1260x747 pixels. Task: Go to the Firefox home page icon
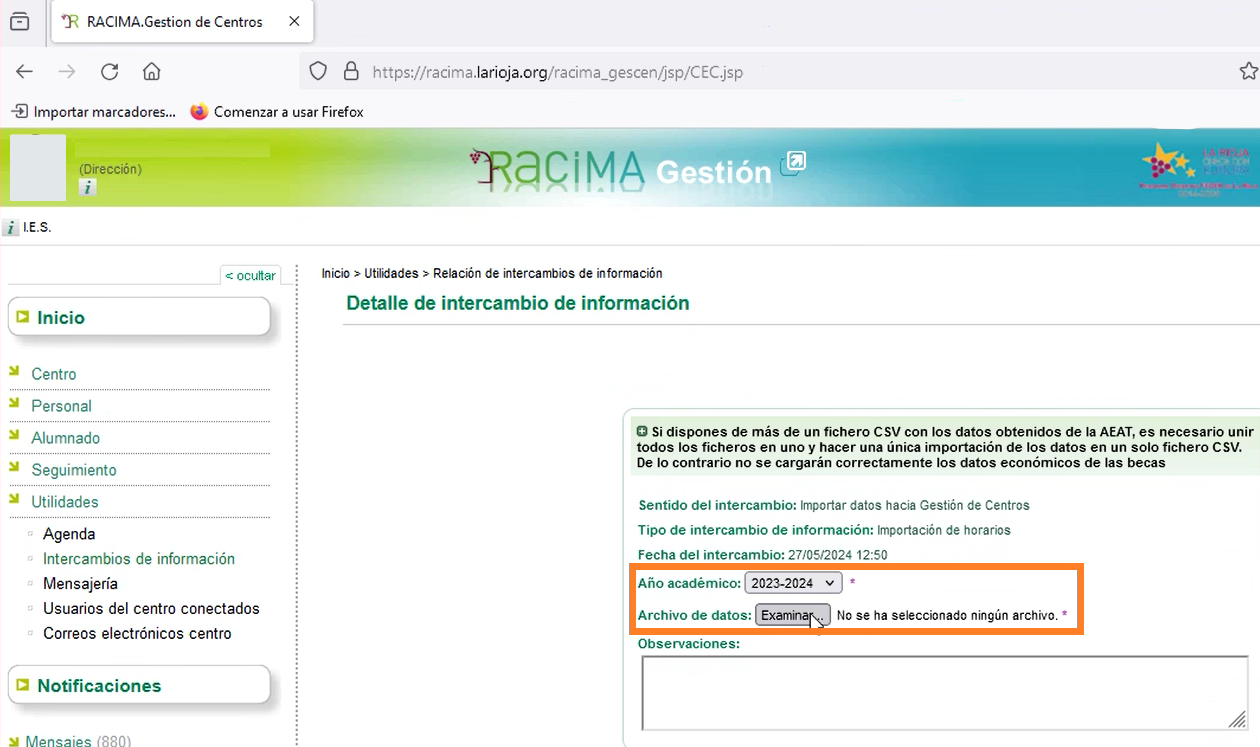[x=152, y=72]
